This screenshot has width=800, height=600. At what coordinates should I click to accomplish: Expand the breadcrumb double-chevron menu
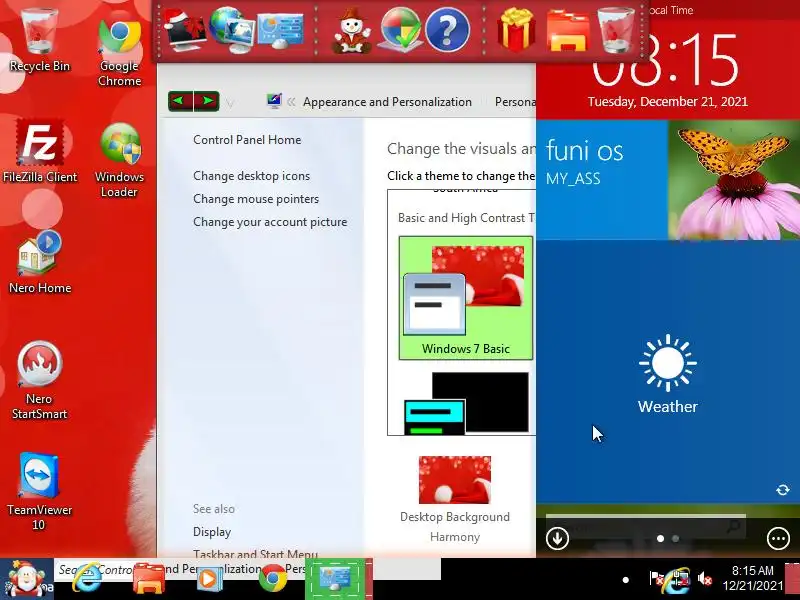(291, 102)
